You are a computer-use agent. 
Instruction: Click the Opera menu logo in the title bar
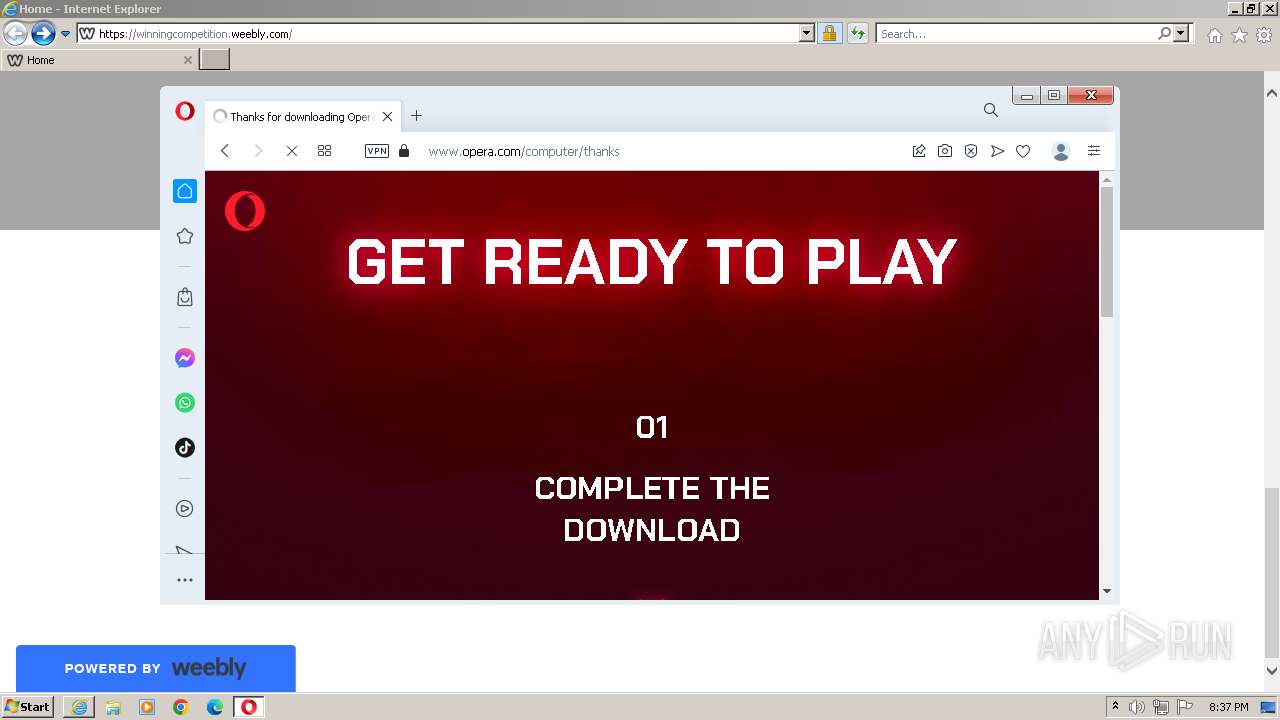(184, 111)
